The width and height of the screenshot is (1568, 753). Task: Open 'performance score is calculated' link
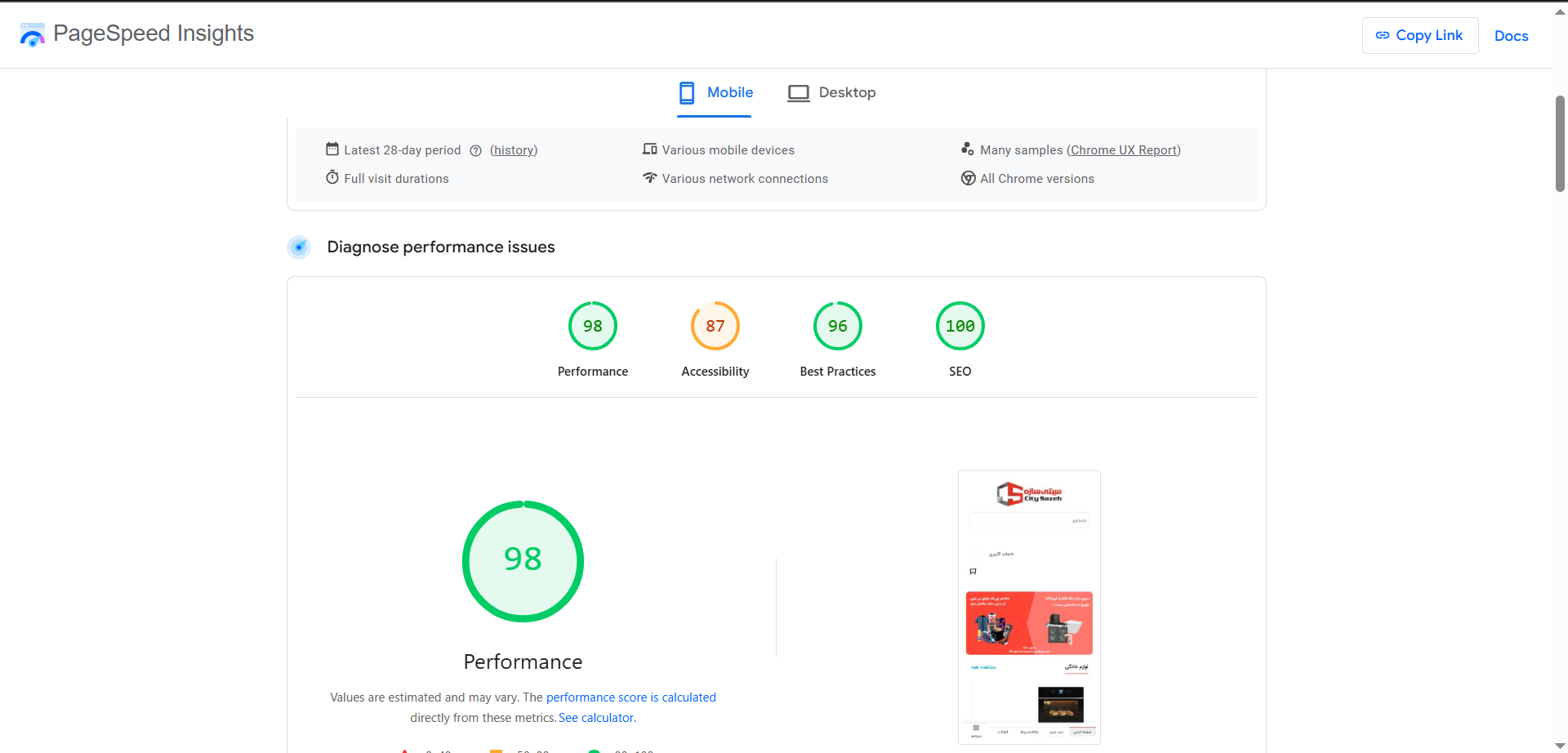[x=630, y=697]
